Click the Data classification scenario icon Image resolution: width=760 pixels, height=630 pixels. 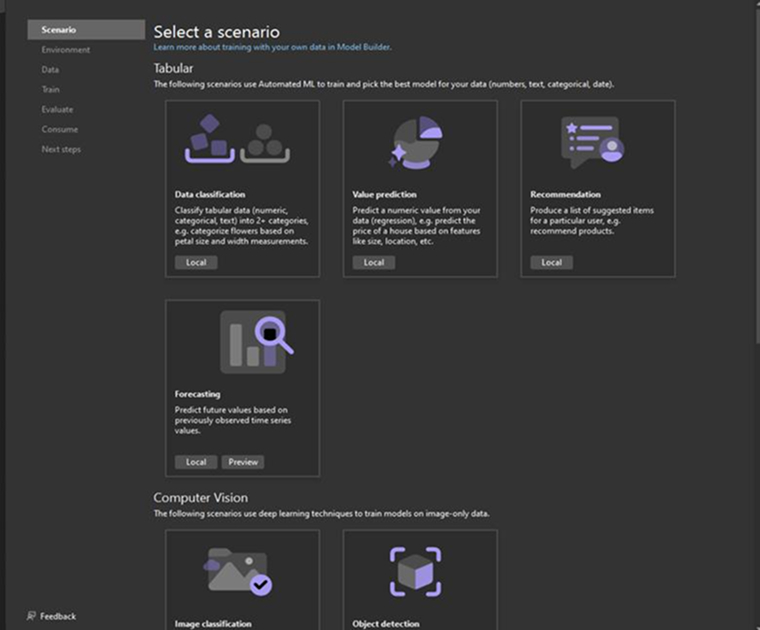click(x=236, y=139)
